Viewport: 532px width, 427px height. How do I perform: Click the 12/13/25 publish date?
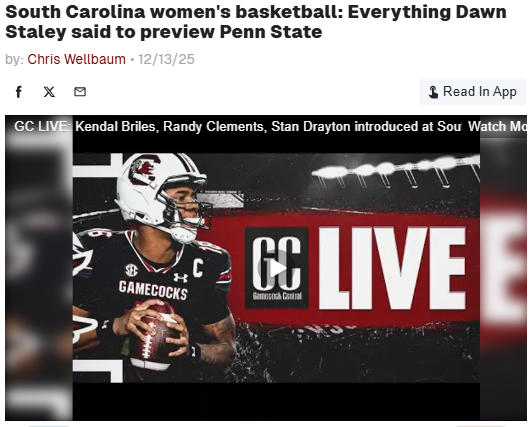pyautogui.click(x=166, y=59)
